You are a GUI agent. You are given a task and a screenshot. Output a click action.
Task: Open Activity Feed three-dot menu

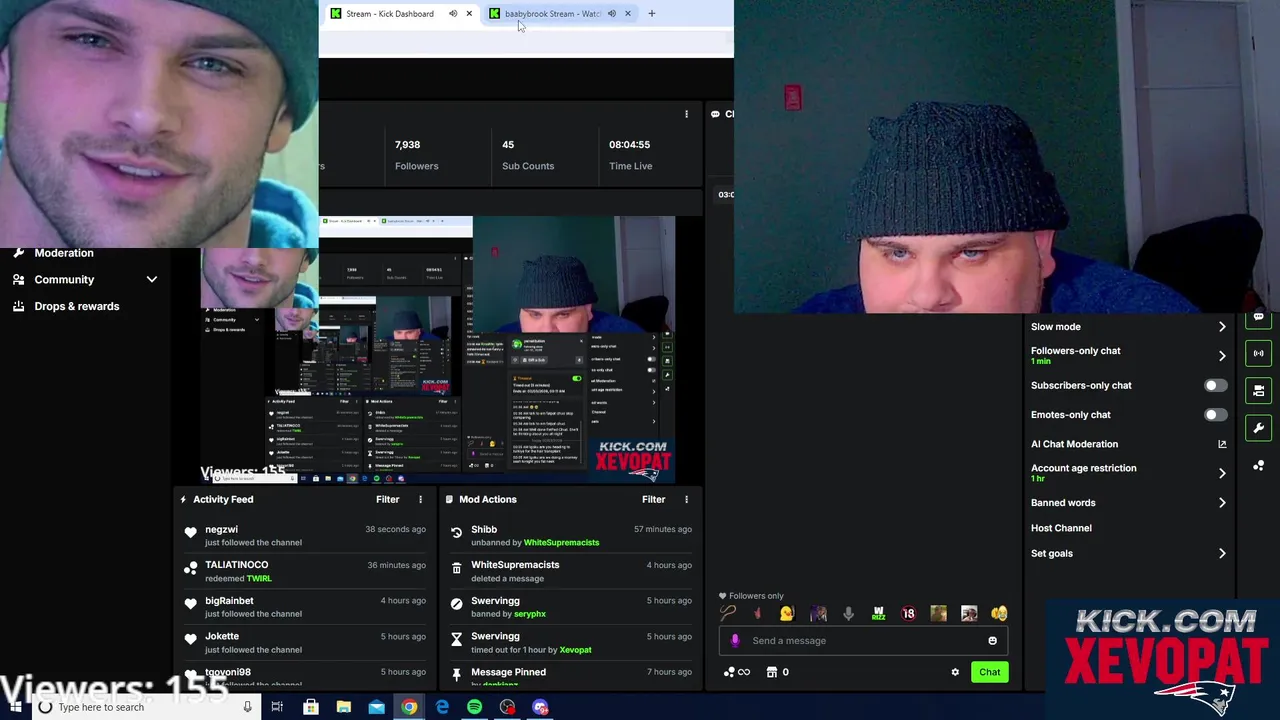(x=420, y=499)
